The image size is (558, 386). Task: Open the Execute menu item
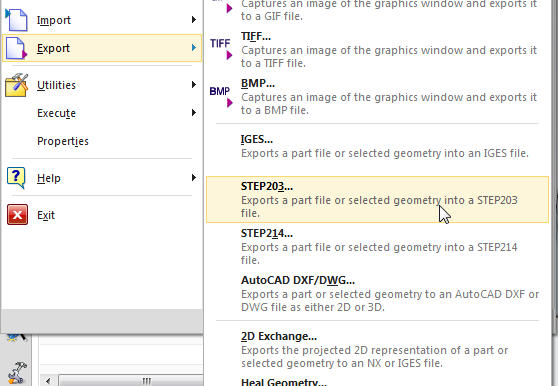[102, 113]
